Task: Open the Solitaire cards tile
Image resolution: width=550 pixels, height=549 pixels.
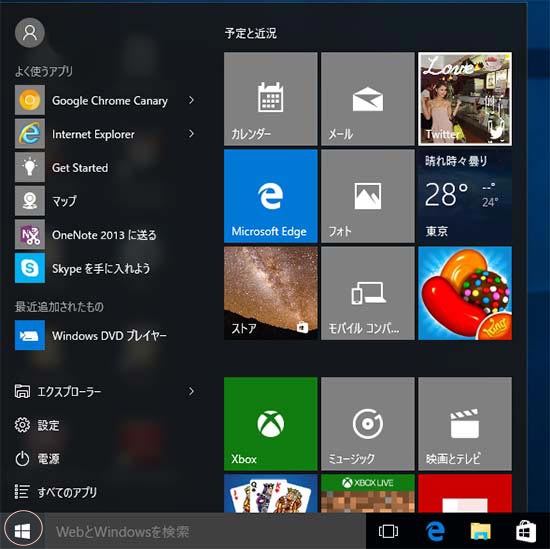Action: [x=270, y=493]
